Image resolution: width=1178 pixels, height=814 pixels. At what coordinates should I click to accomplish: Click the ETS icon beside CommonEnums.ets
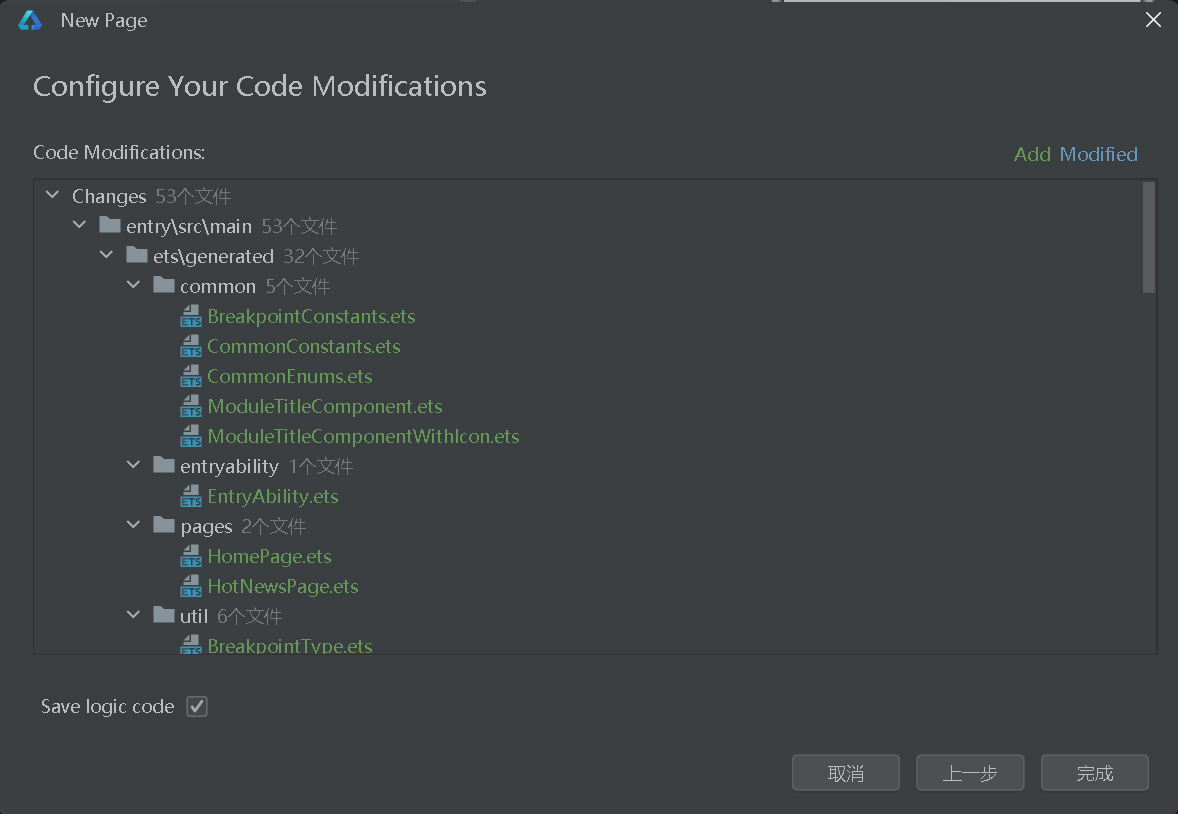[x=190, y=377]
